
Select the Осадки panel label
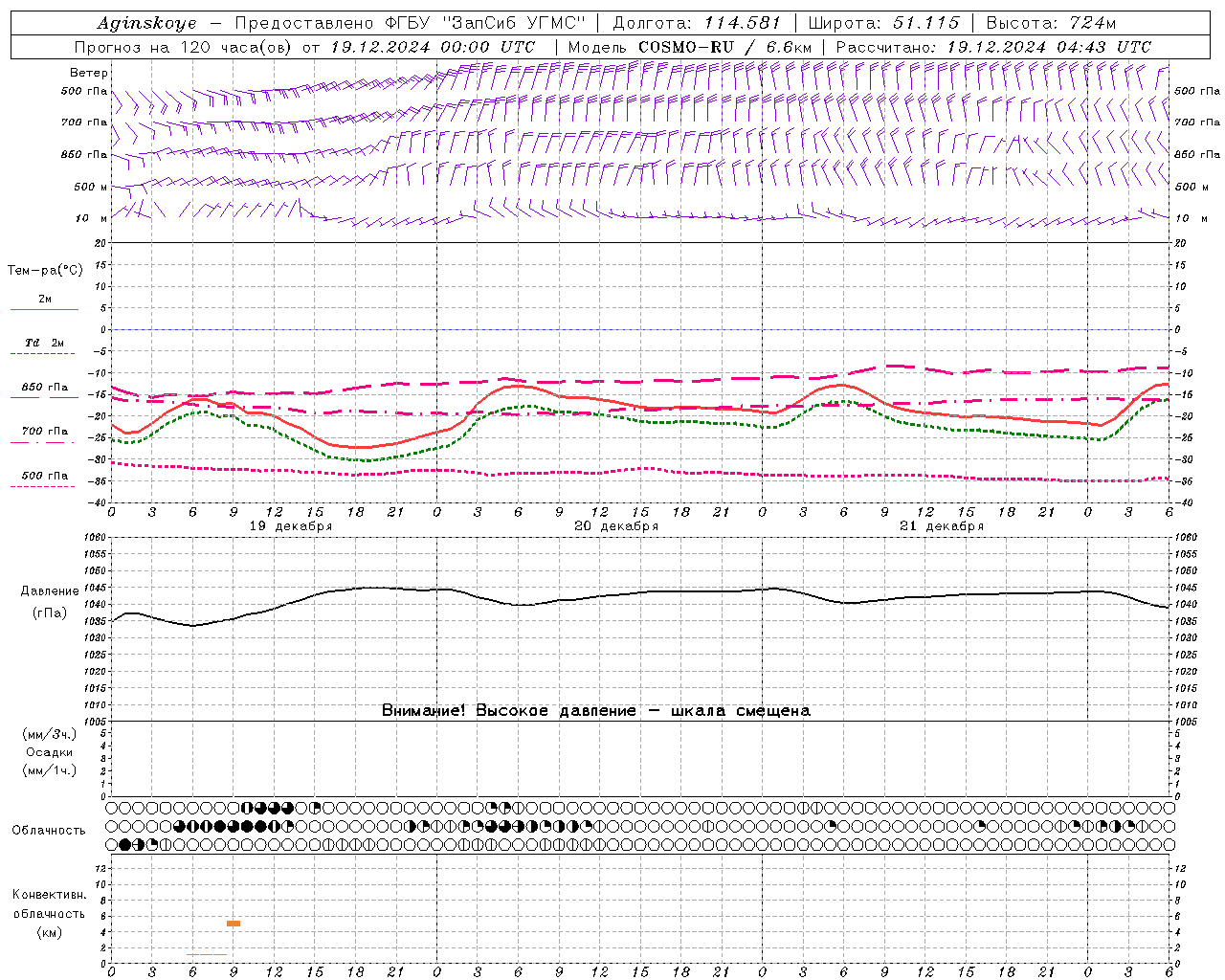pyautogui.click(x=50, y=752)
